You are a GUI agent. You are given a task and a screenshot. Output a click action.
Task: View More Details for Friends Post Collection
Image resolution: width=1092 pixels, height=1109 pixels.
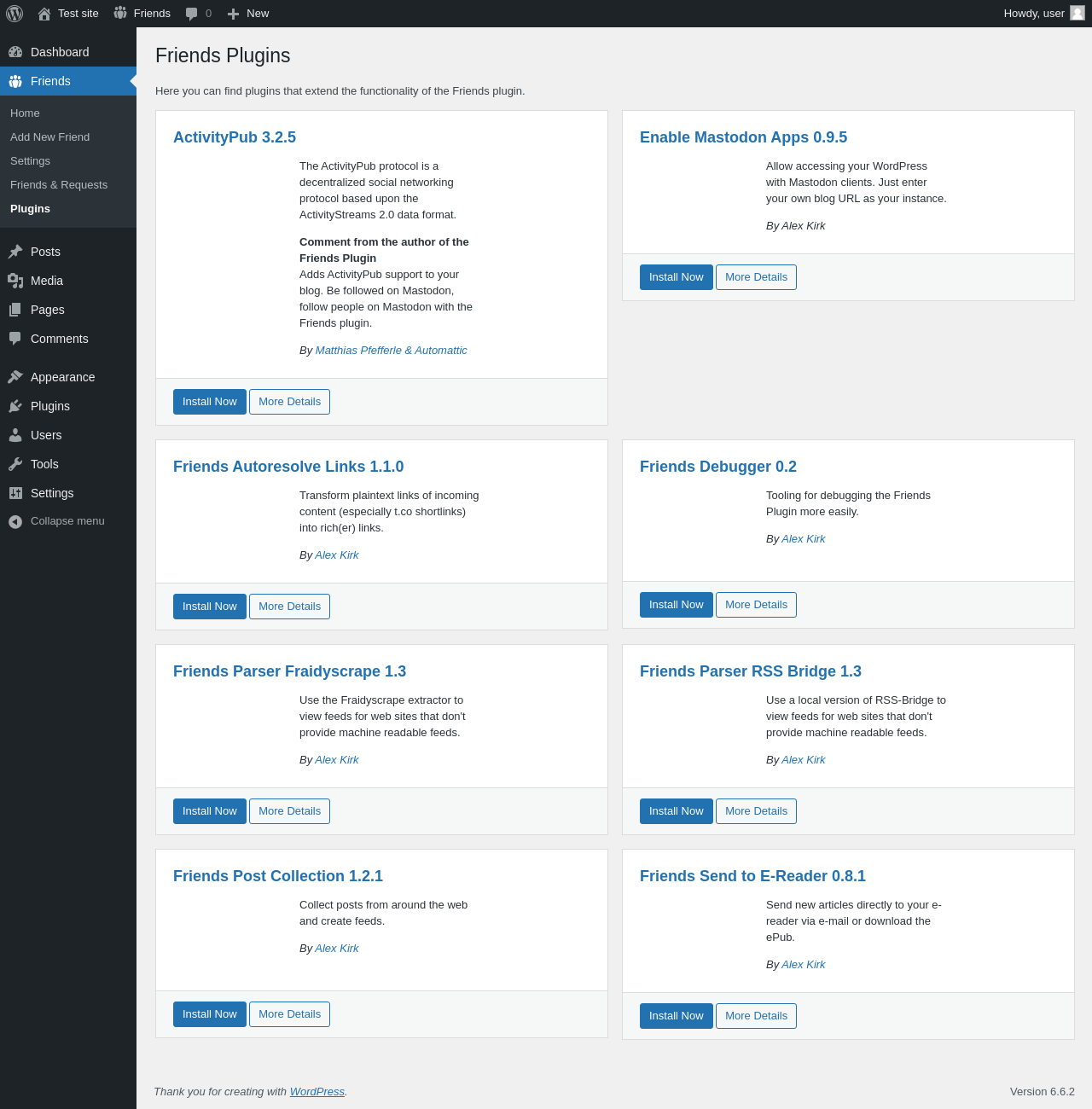coord(289,1014)
